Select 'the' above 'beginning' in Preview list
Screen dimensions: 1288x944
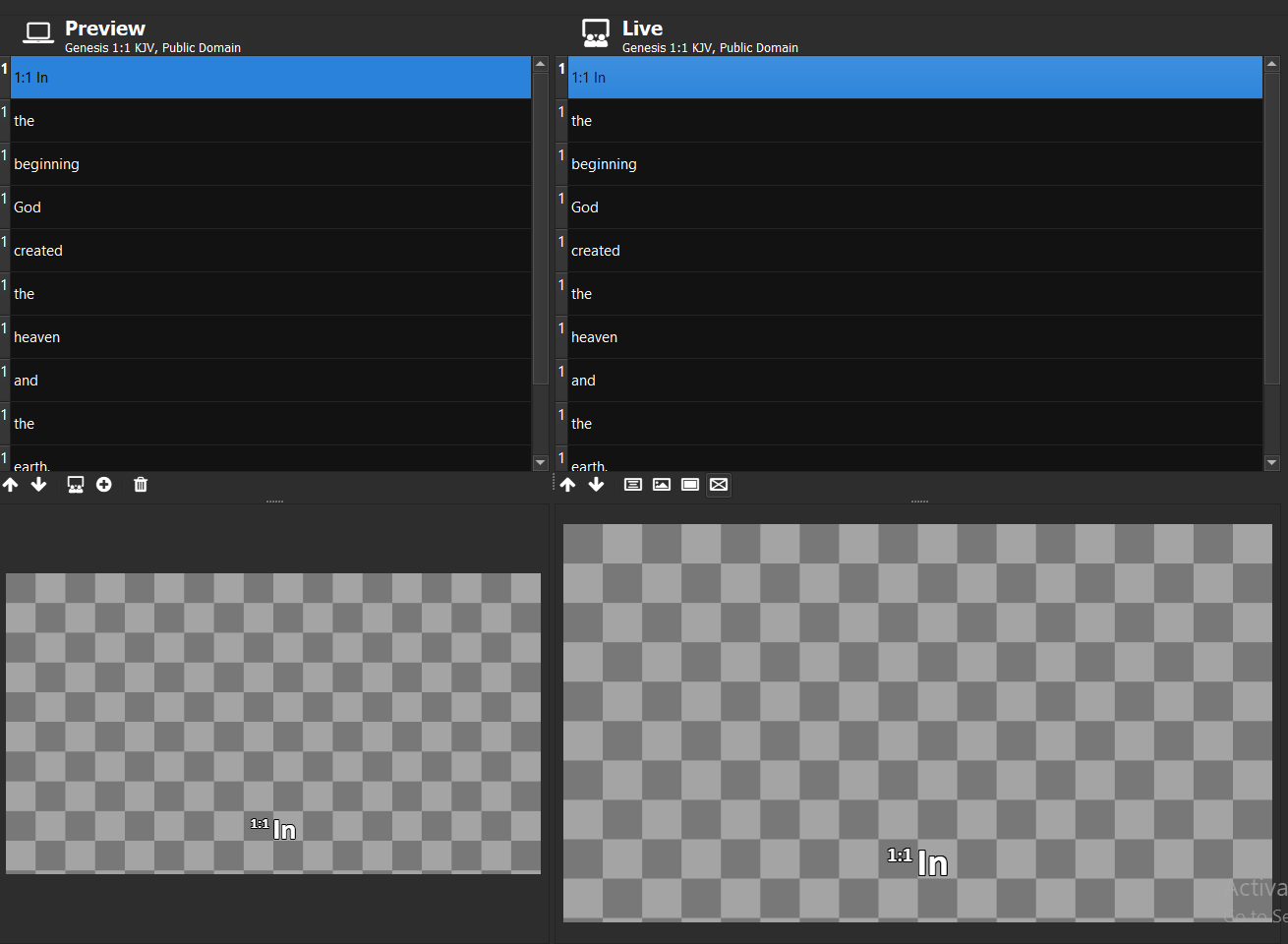click(x=270, y=121)
